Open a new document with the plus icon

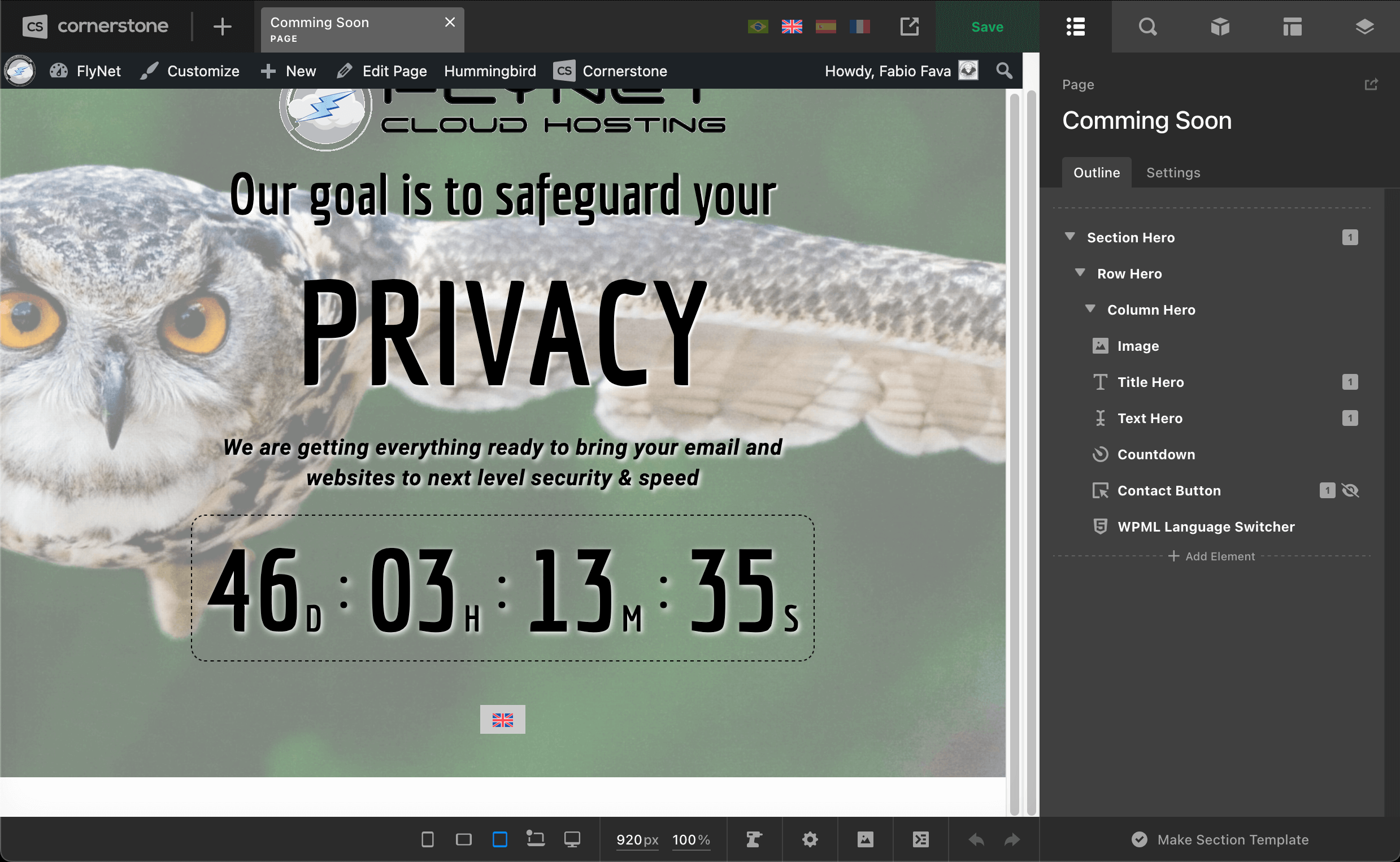pos(221,26)
